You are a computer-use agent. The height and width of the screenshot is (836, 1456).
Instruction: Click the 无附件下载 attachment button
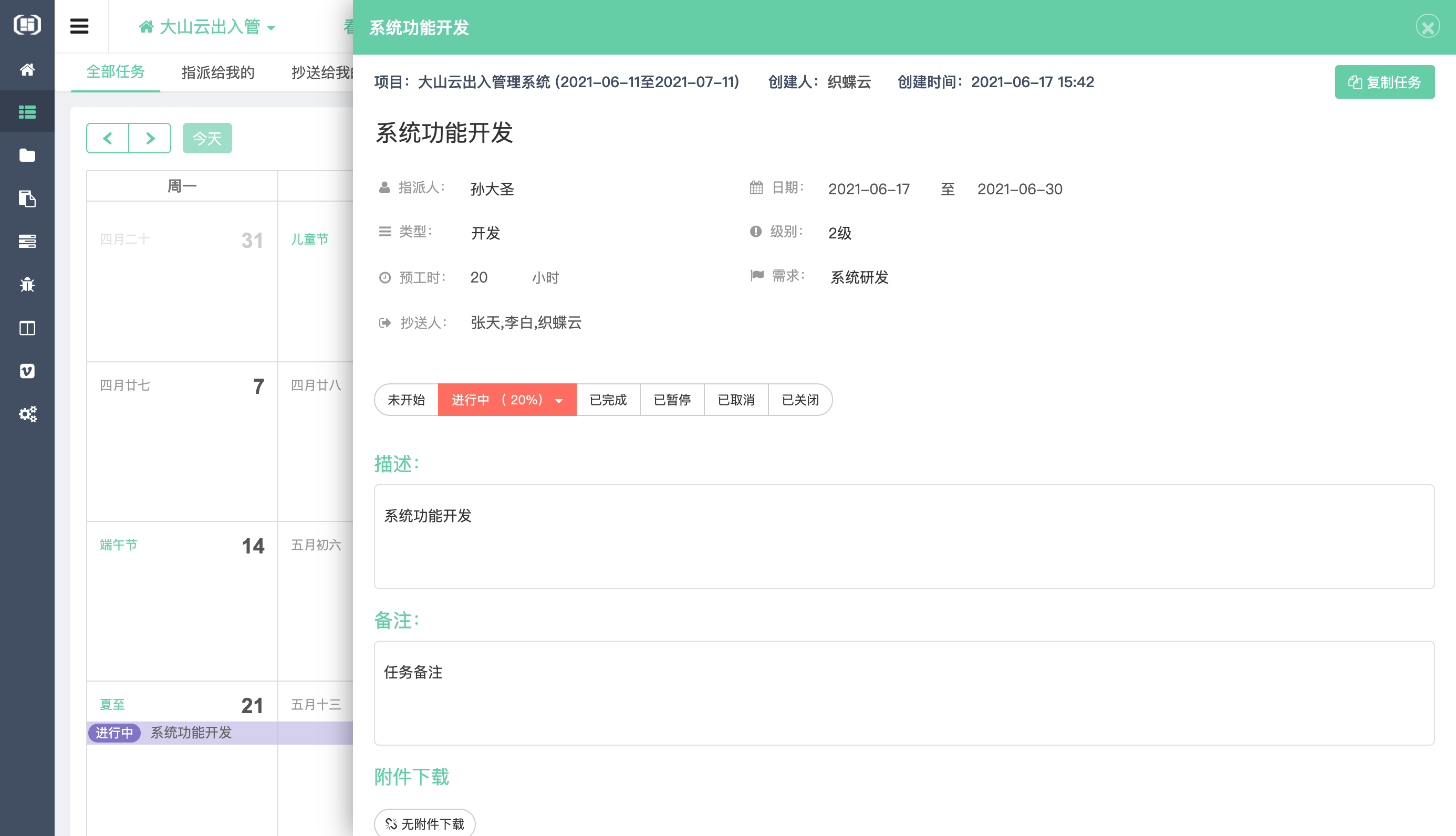424,823
